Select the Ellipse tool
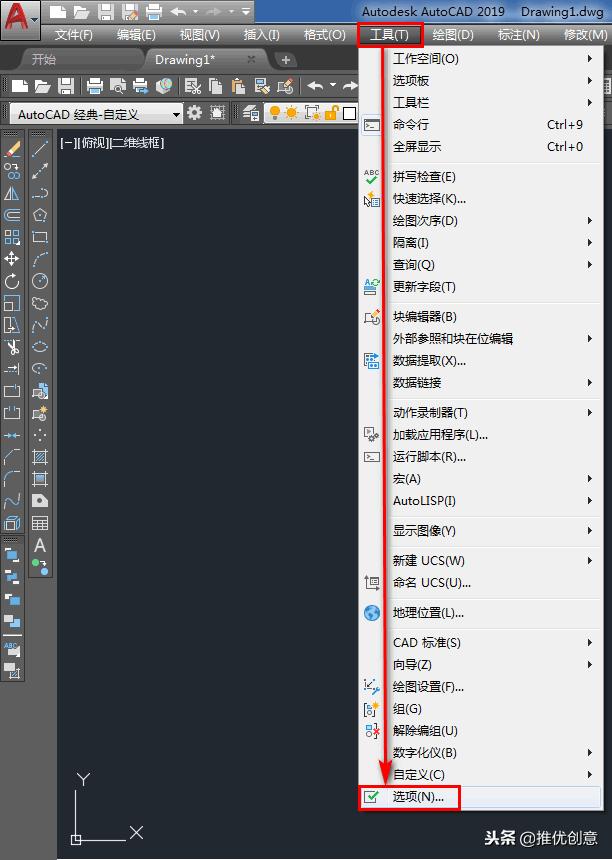Image resolution: width=612 pixels, height=860 pixels. click(40, 347)
